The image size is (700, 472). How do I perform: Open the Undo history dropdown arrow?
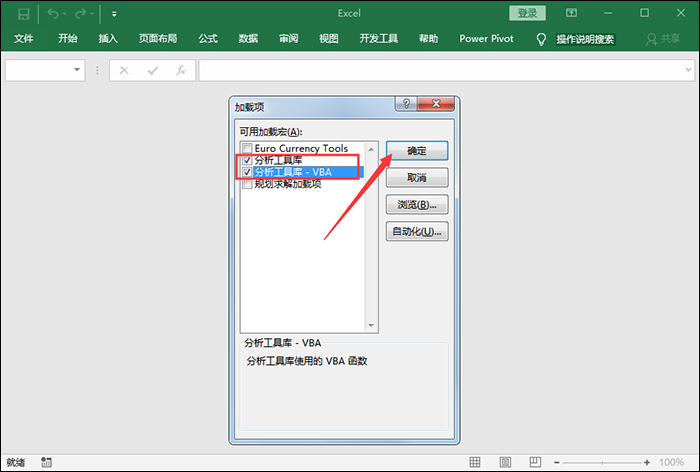coord(65,14)
